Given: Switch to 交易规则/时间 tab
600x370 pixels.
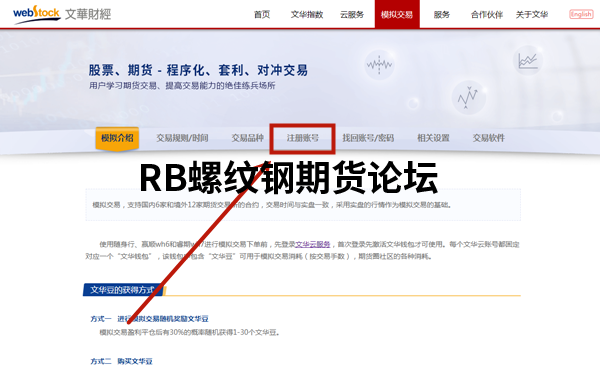Looking at the screenshot, I should pos(182,138).
